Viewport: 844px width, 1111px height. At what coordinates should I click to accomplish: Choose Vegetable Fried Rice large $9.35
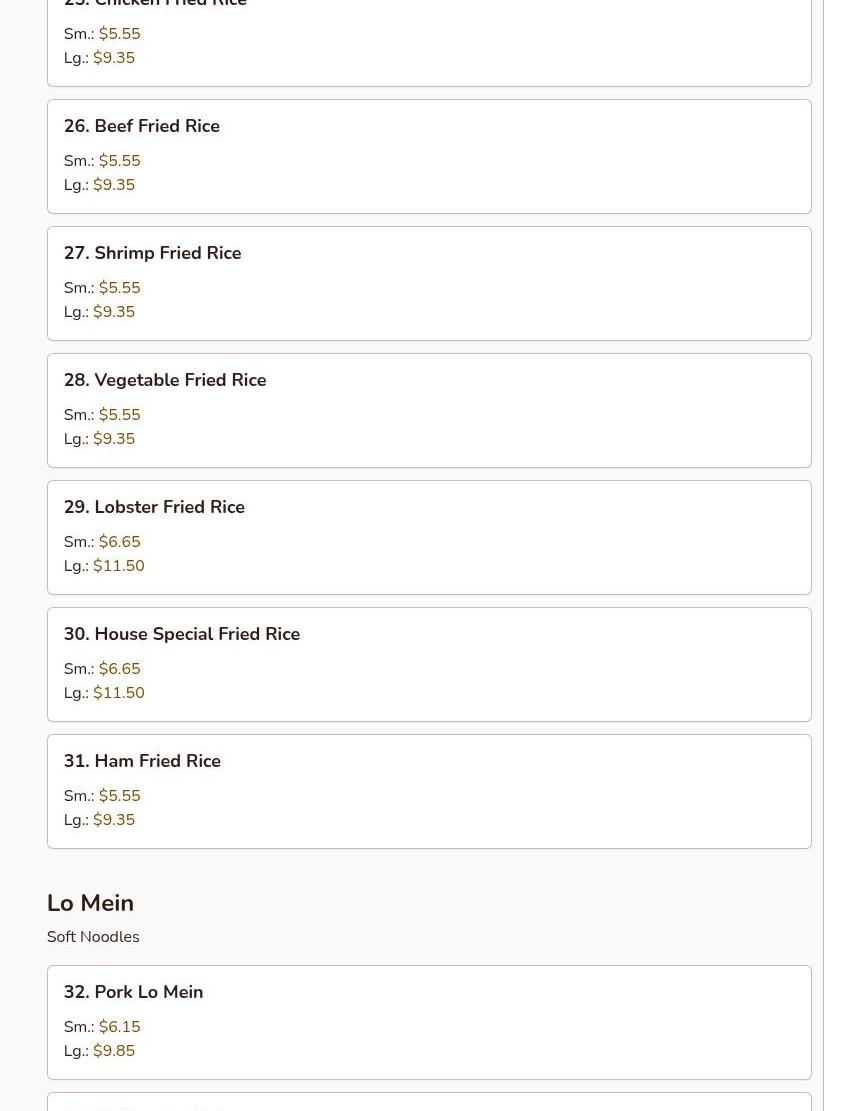[x=114, y=439]
